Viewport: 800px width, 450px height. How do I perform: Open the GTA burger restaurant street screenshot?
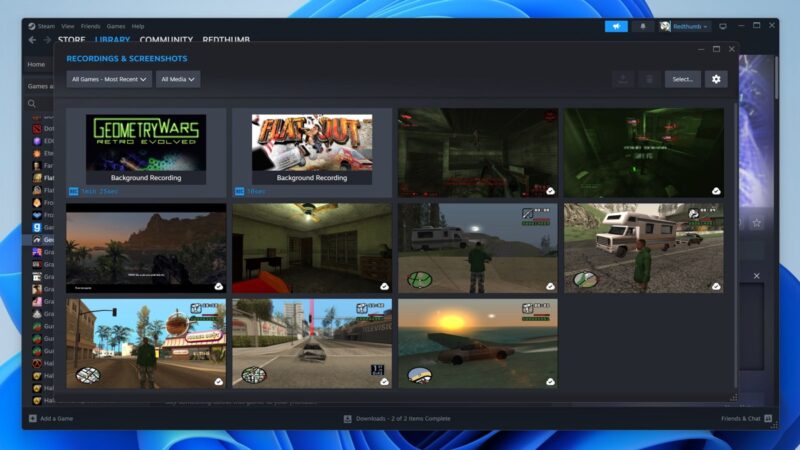146,343
